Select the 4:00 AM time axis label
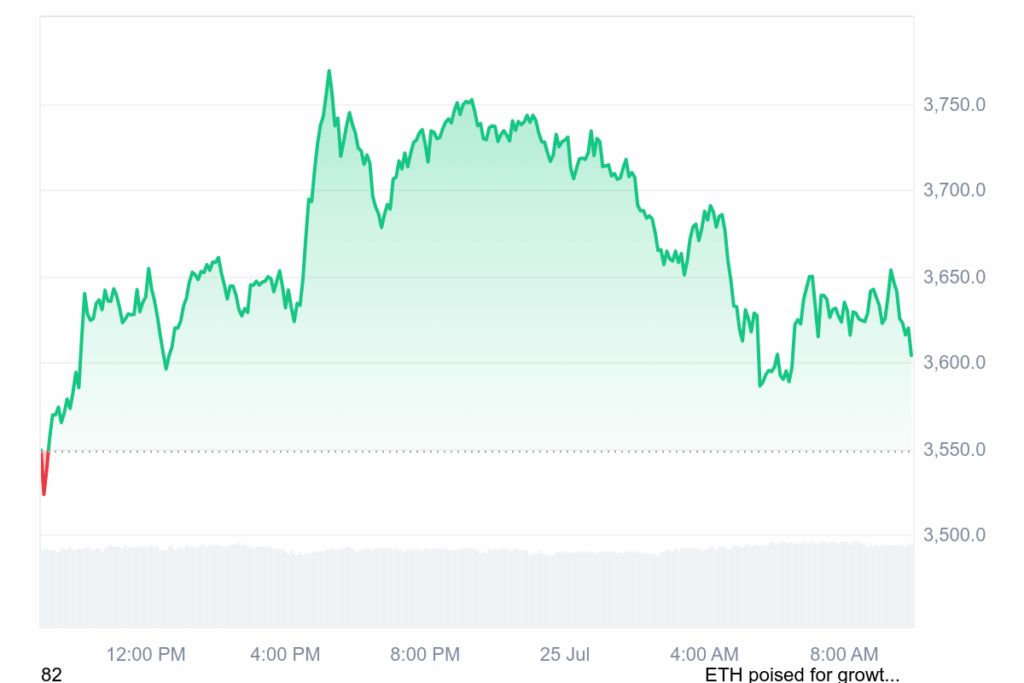Screen dimensions: 1024x683 705,654
